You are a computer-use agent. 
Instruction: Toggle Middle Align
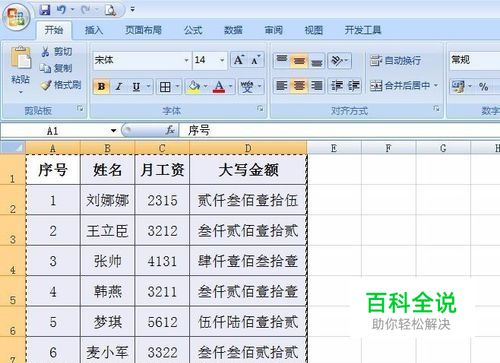coord(299,60)
